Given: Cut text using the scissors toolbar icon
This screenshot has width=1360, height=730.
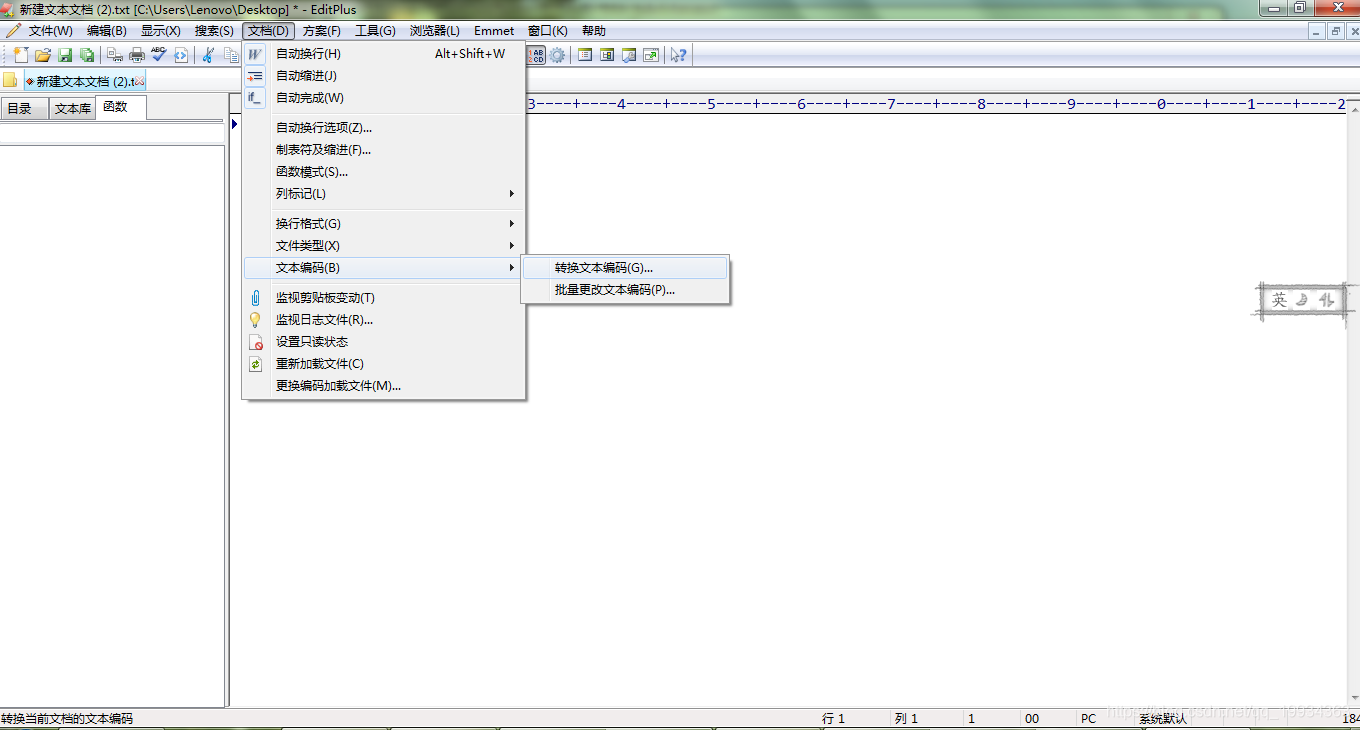Looking at the screenshot, I should coord(209,55).
